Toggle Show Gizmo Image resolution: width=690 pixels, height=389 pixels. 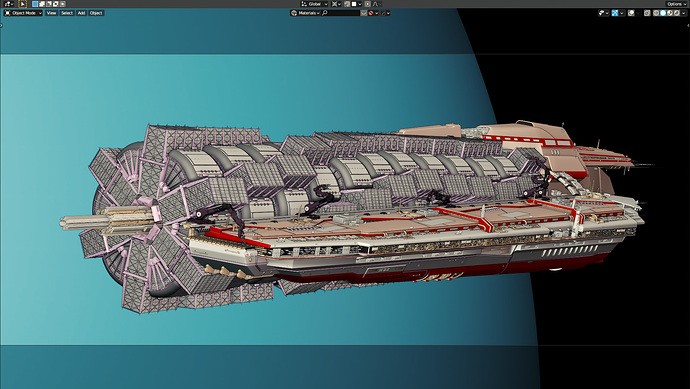615,13
